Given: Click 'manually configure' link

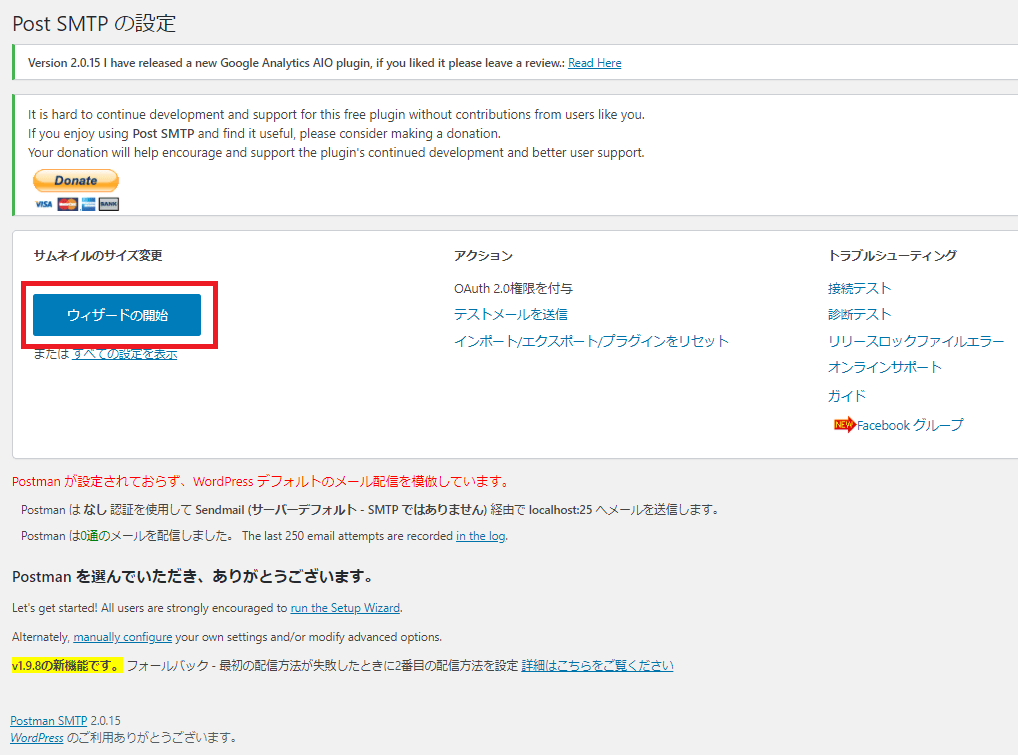Looking at the screenshot, I should tap(123, 637).
